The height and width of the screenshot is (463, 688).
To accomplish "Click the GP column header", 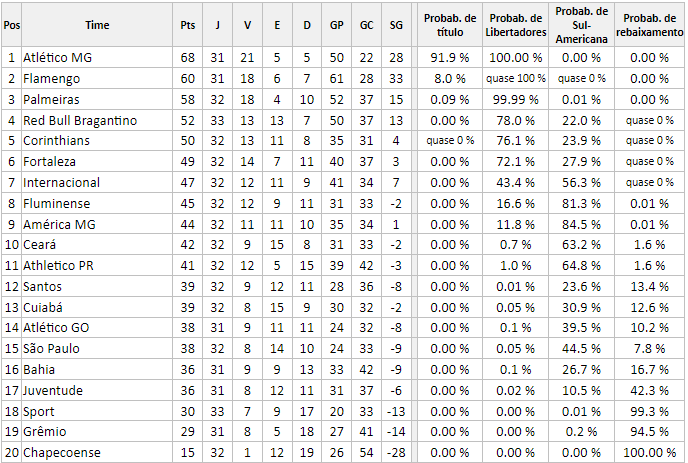I will coord(337,25).
